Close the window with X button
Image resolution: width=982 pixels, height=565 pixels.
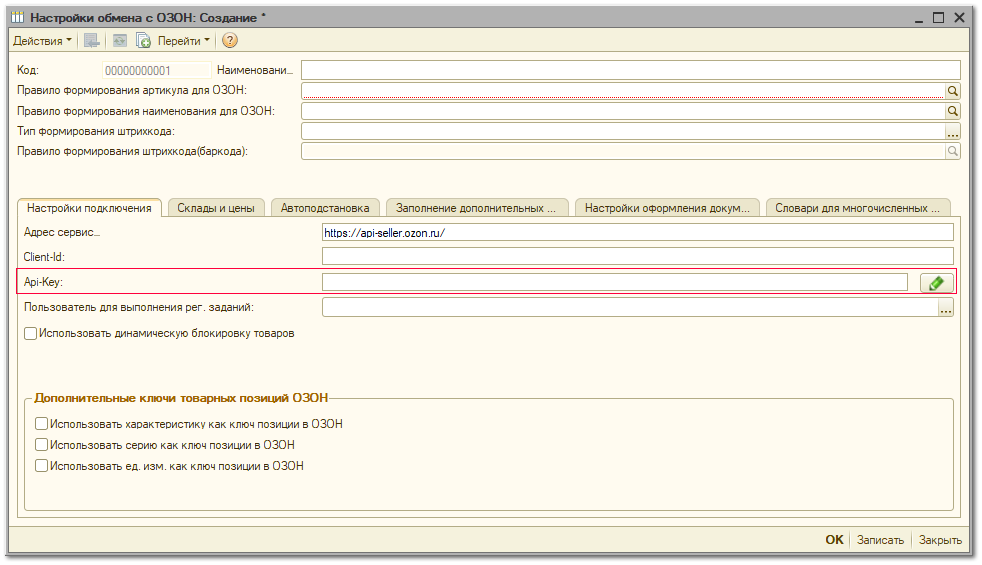[x=959, y=18]
